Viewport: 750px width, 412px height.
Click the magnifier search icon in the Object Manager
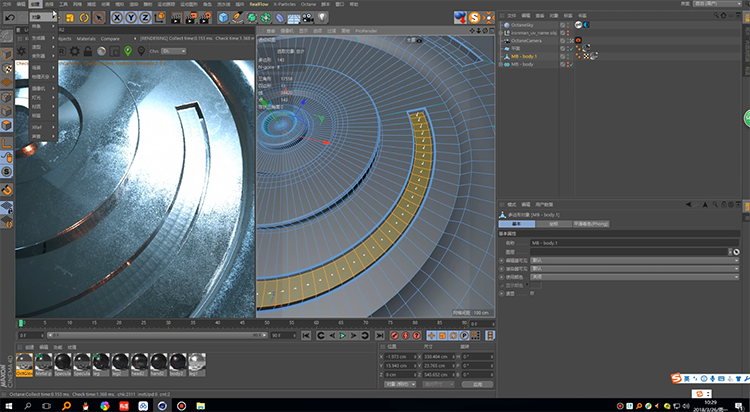[x=716, y=16]
